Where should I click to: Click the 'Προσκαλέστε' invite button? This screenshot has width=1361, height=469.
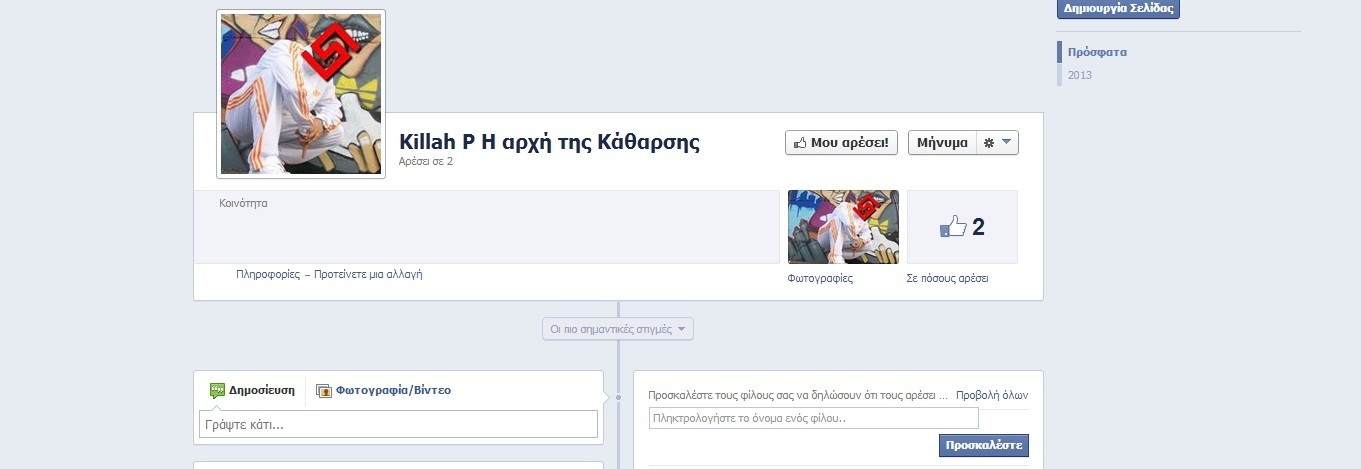click(x=984, y=445)
